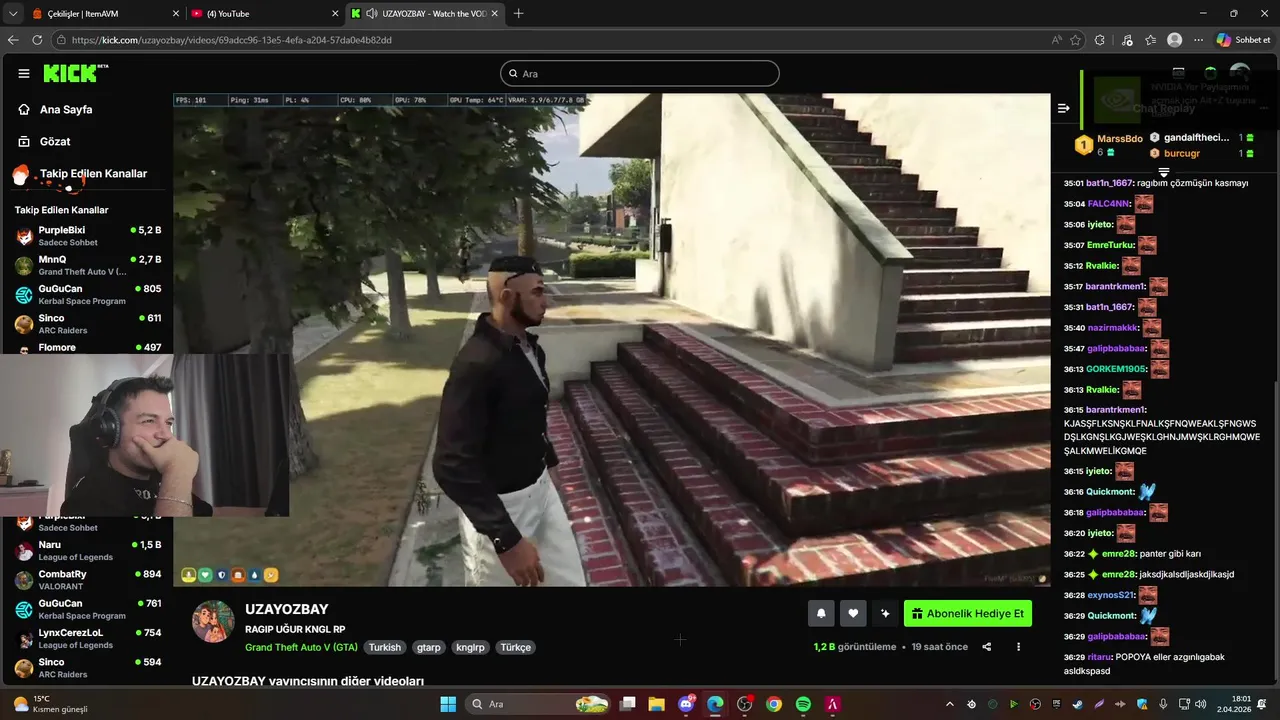Open Sinco channel with 594 viewers

88,668
